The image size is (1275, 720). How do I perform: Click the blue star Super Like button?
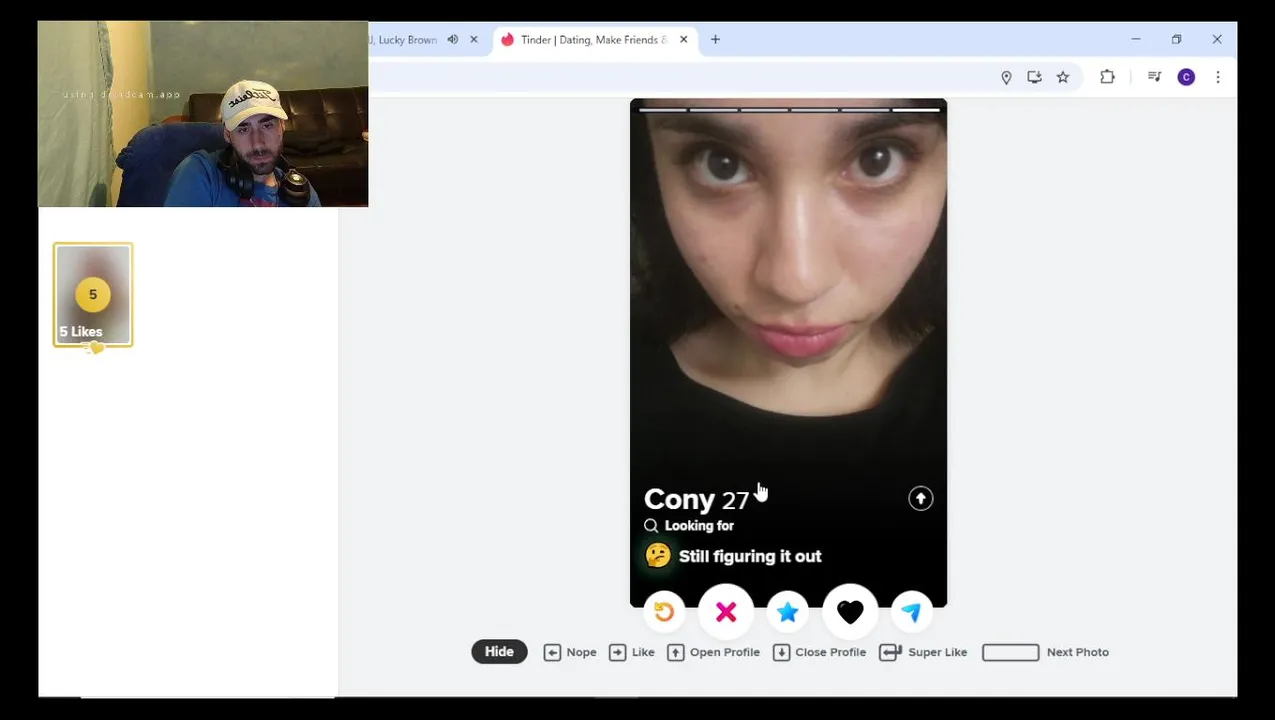[x=788, y=612]
